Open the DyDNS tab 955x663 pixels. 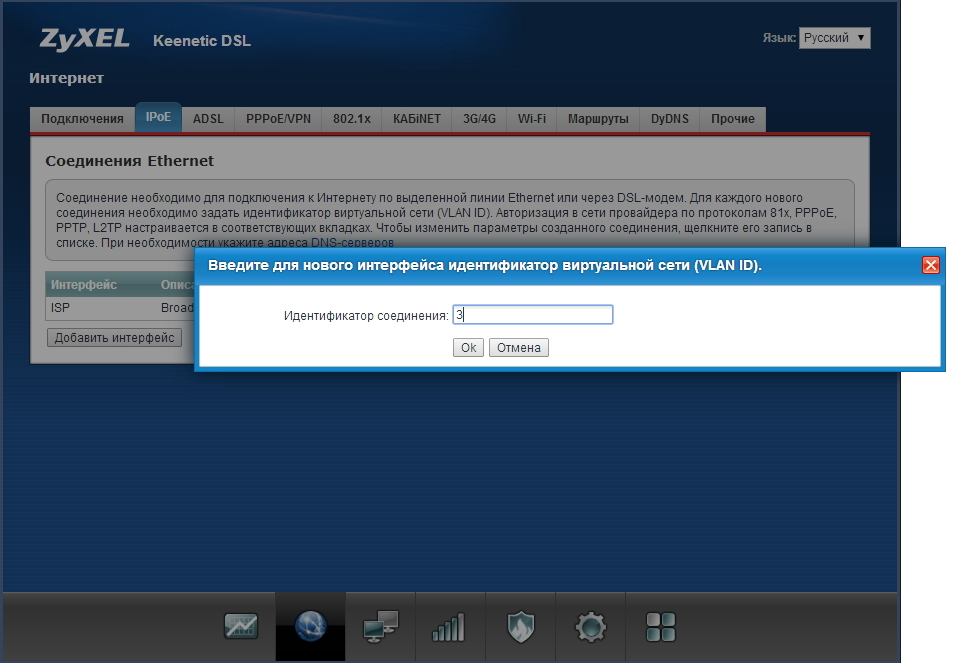669,119
